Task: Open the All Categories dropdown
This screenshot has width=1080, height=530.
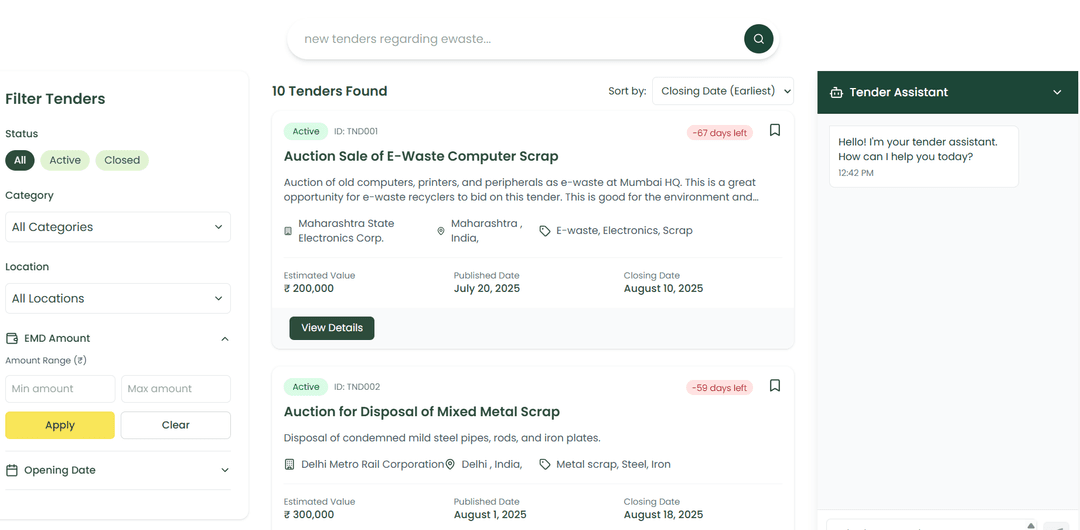Action: [x=118, y=227]
